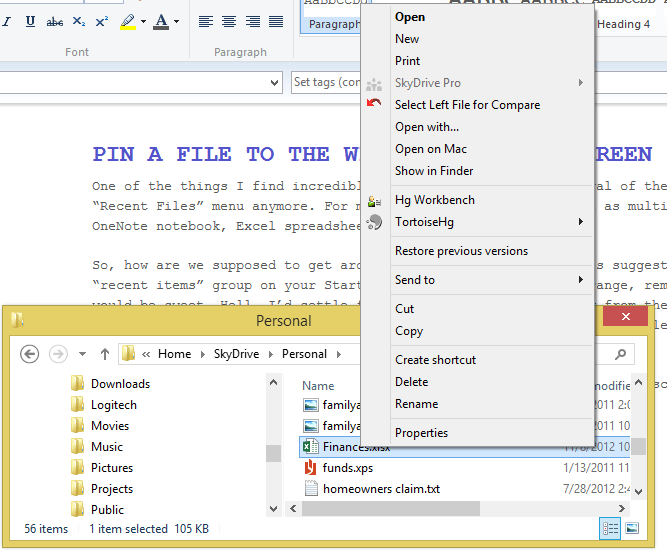Viewport: 667px width, 550px height.
Task: Click the Set tags input field
Action: 326,82
